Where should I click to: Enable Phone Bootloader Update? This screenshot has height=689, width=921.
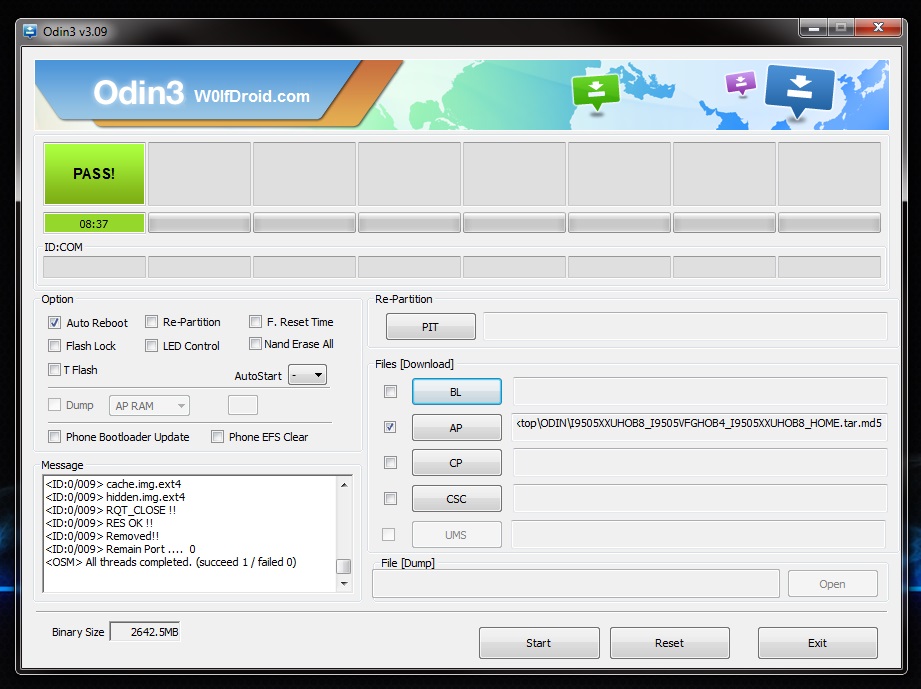[x=55, y=436]
